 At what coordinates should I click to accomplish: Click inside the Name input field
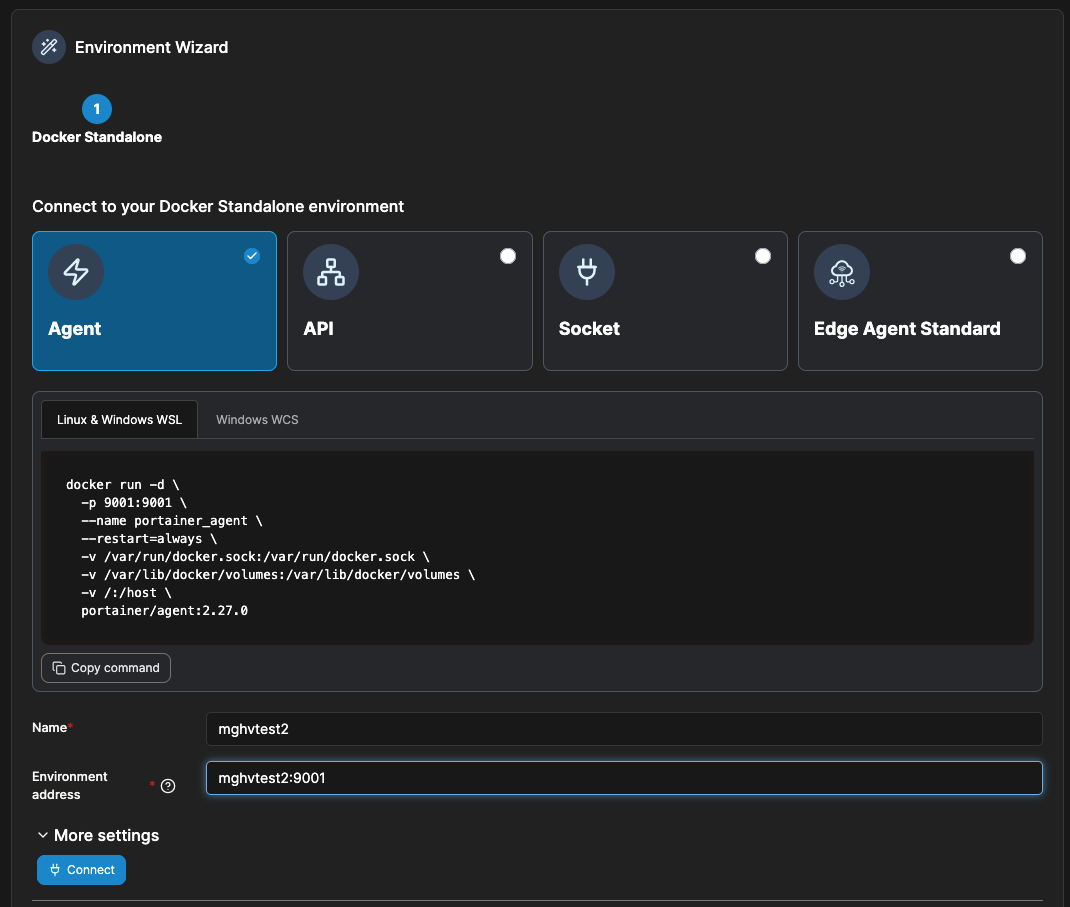(623, 729)
